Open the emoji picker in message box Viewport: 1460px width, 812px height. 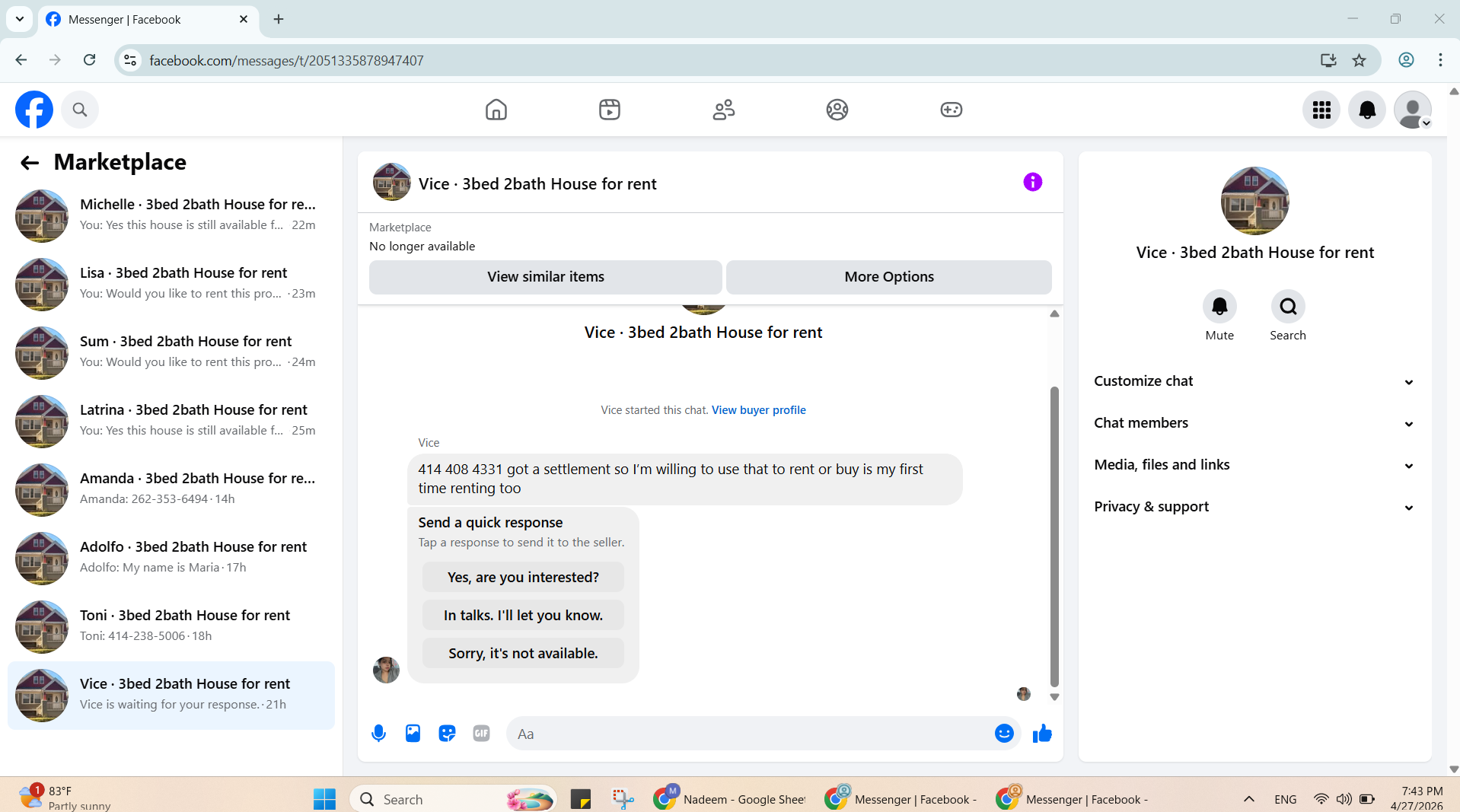[x=1004, y=734]
